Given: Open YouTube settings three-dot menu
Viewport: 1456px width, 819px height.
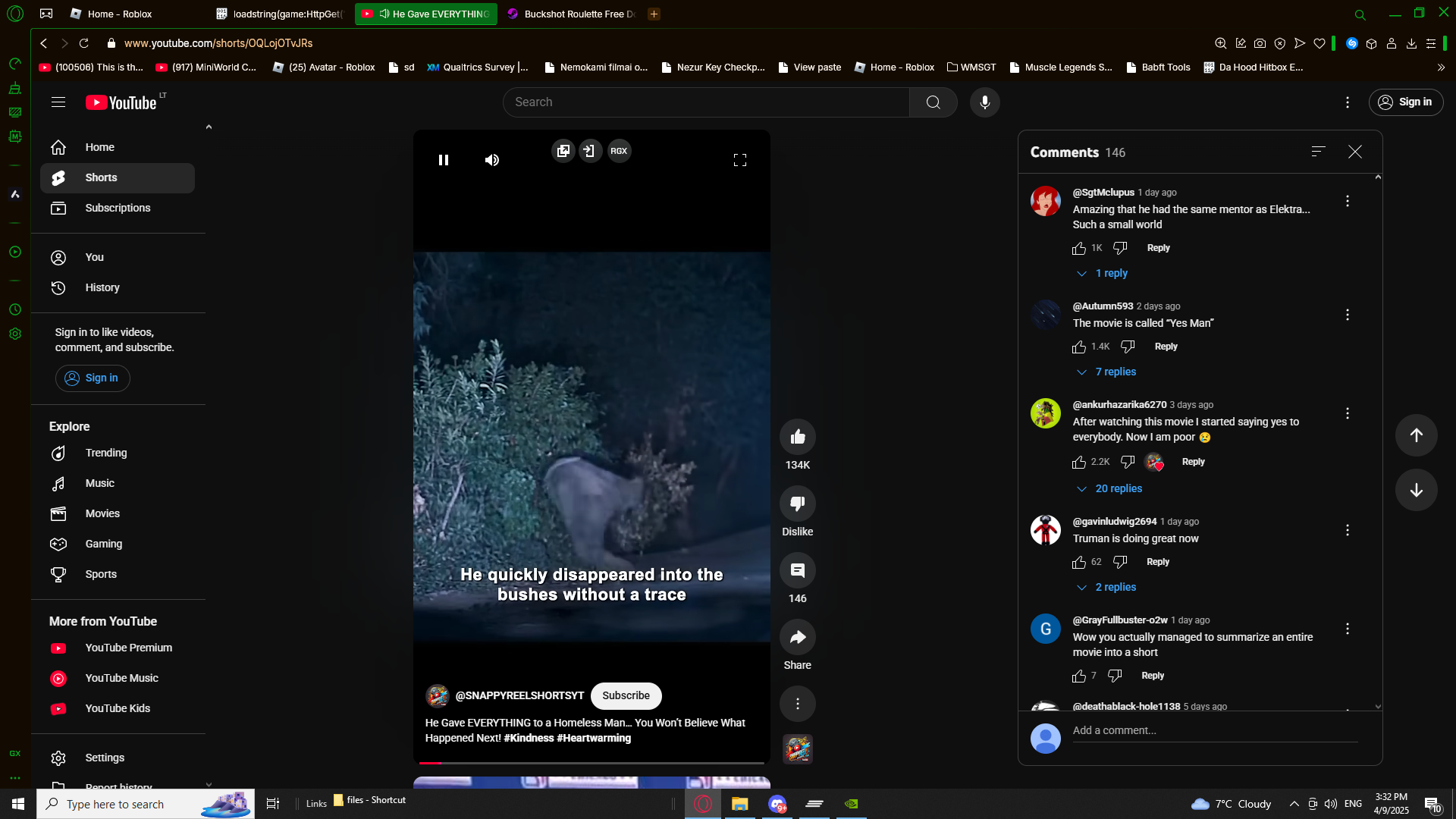Looking at the screenshot, I should tap(1348, 102).
